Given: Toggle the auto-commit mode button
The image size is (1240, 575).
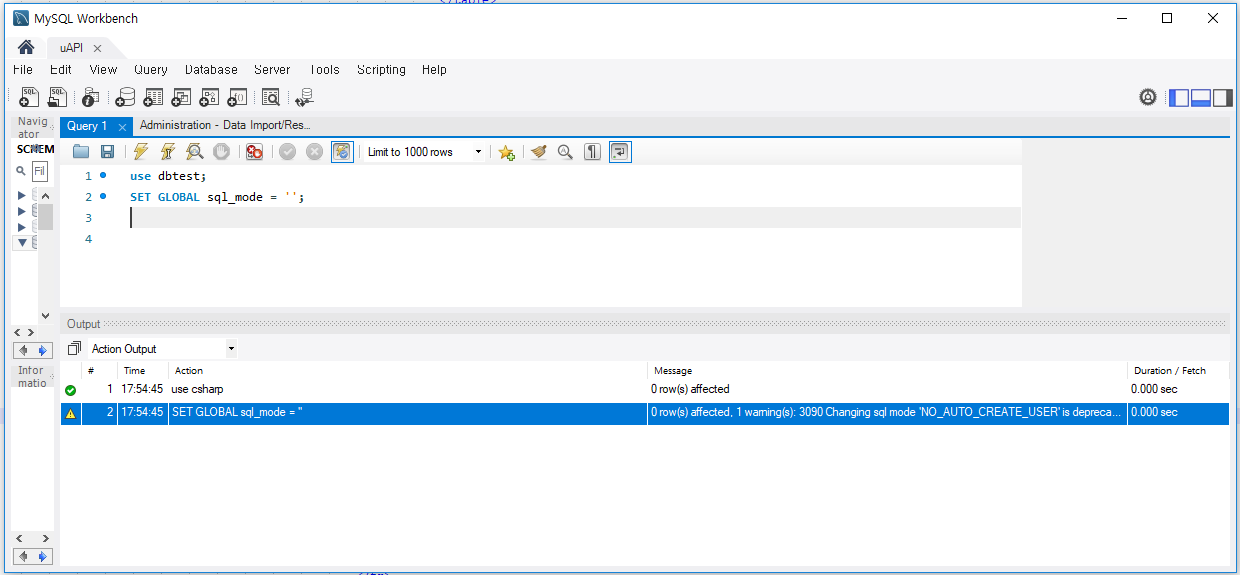Looking at the screenshot, I should (x=342, y=152).
